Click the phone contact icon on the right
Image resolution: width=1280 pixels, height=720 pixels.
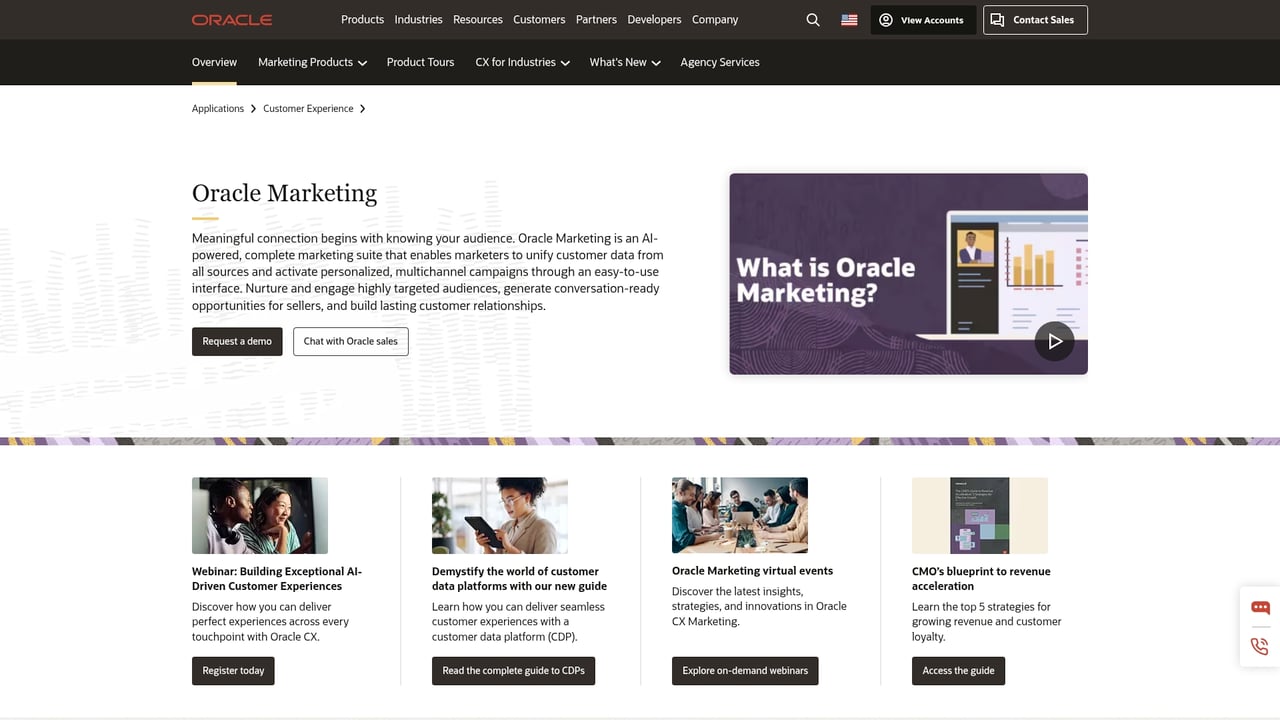pos(1259,646)
